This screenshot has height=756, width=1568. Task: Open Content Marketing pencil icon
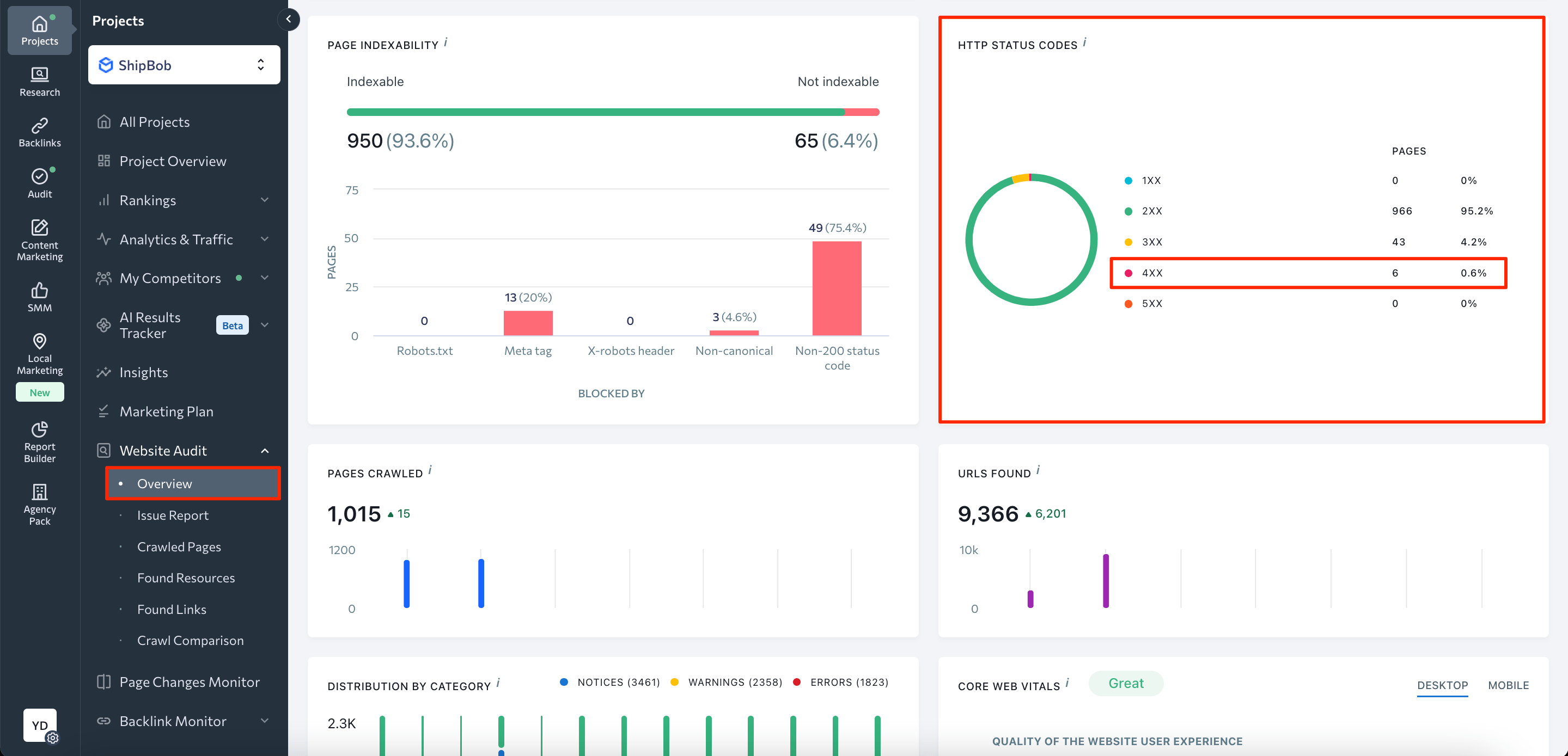40,228
